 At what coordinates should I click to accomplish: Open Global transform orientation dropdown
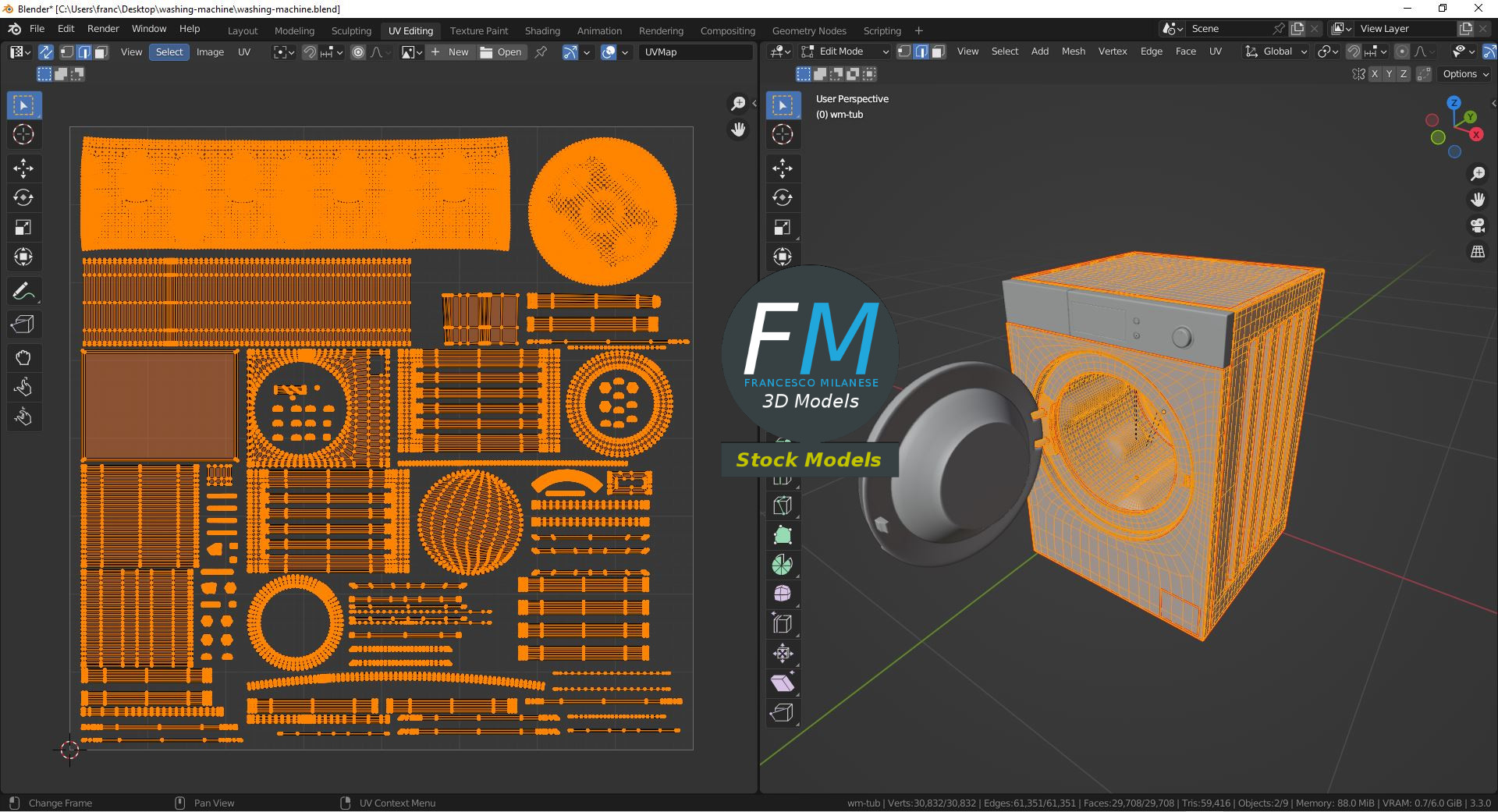point(1276,51)
